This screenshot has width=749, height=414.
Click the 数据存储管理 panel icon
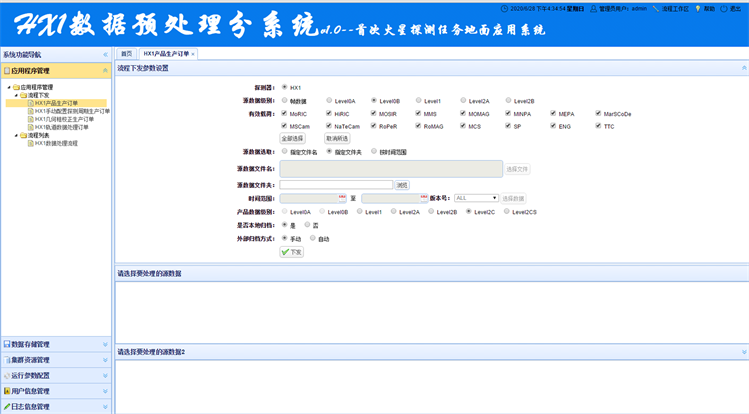tap(7, 344)
